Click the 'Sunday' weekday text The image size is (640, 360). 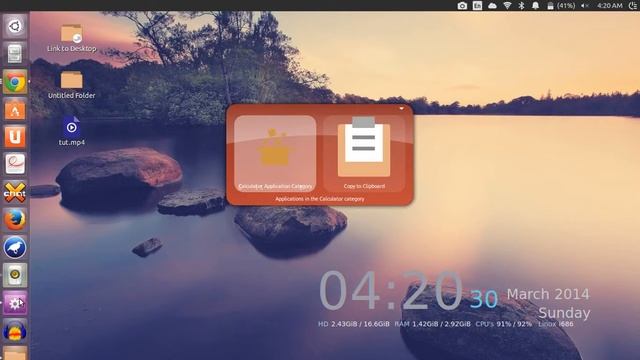pos(564,313)
